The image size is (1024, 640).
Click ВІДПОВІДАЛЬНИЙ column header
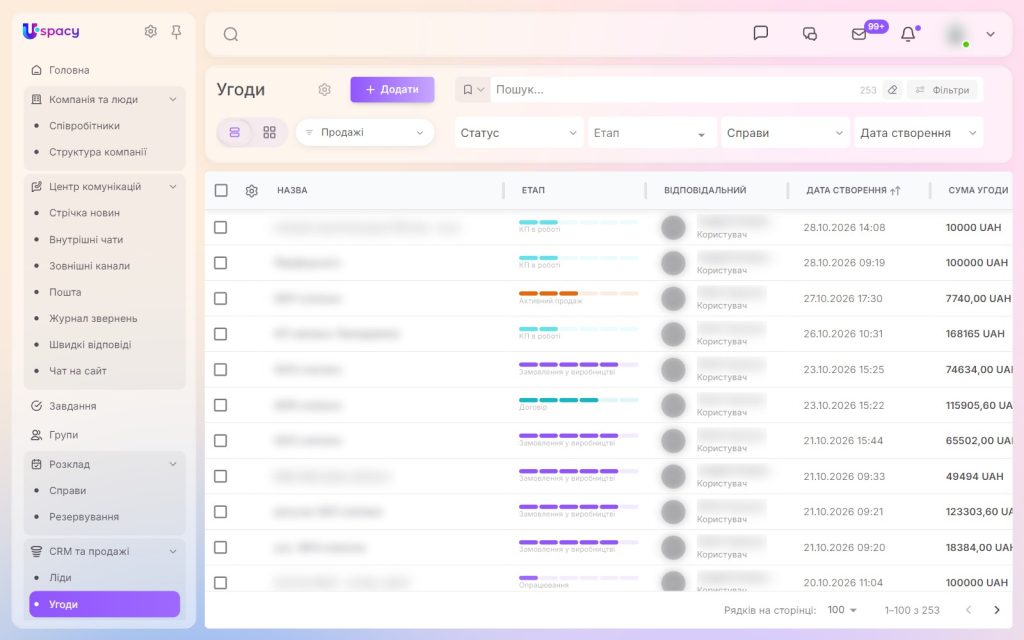[x=705, y=191]
